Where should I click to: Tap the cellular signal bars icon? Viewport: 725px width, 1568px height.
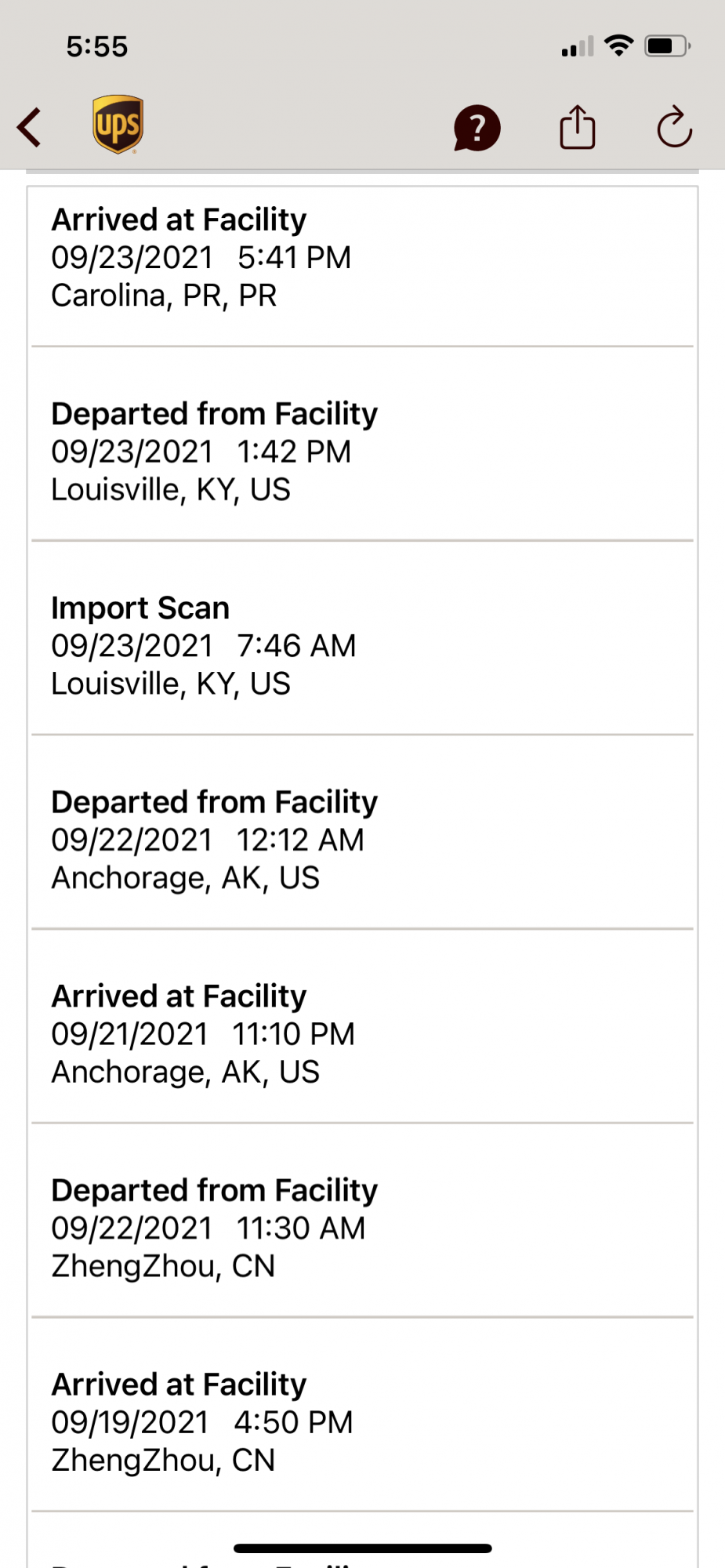click(578, 46)
